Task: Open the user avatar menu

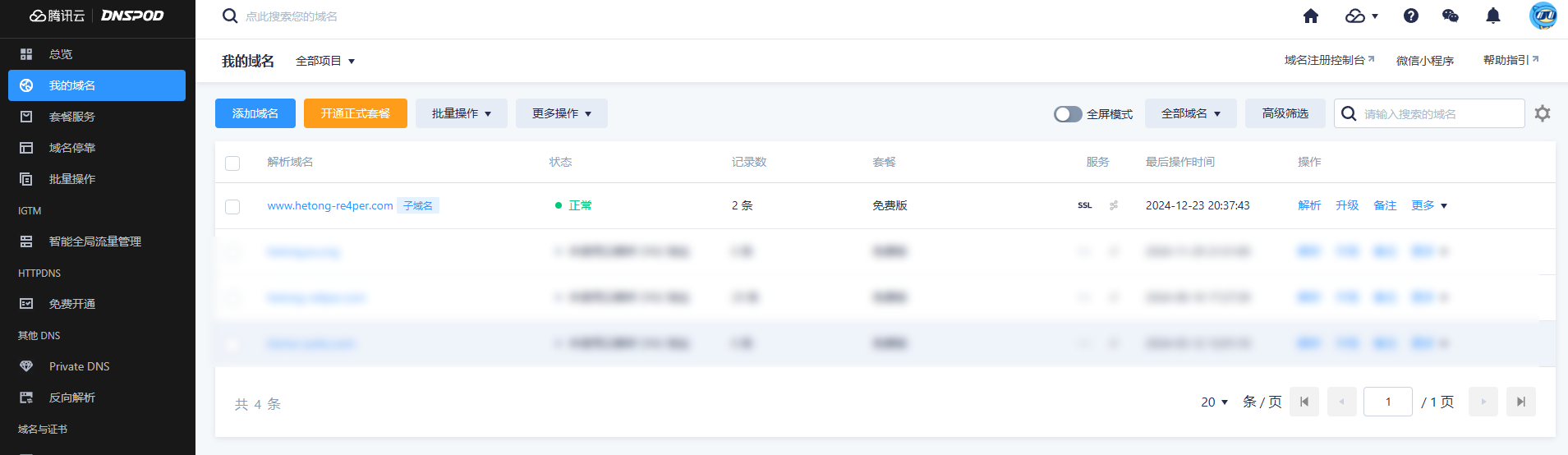Action: (1543, 16)
